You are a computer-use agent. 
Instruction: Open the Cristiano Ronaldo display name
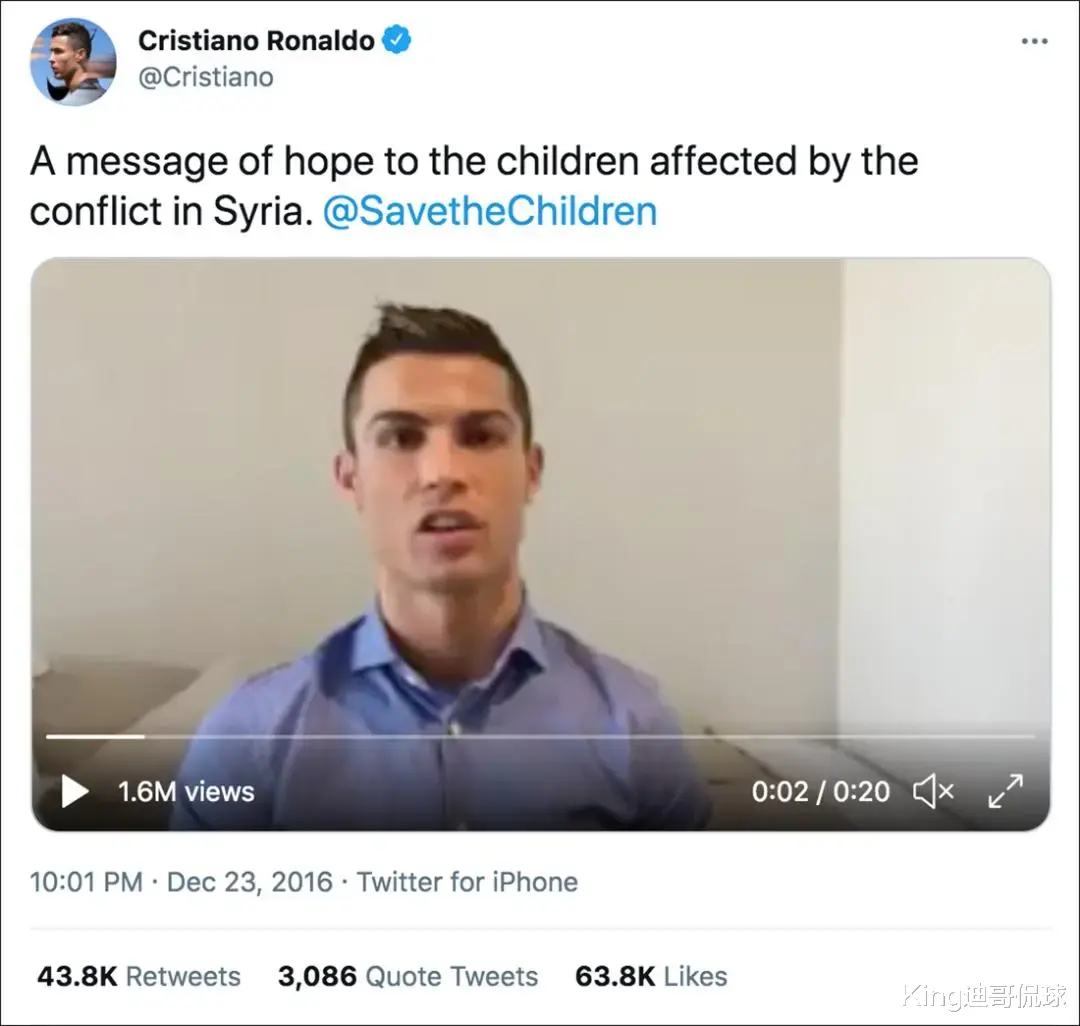click(x=256, y=41)
